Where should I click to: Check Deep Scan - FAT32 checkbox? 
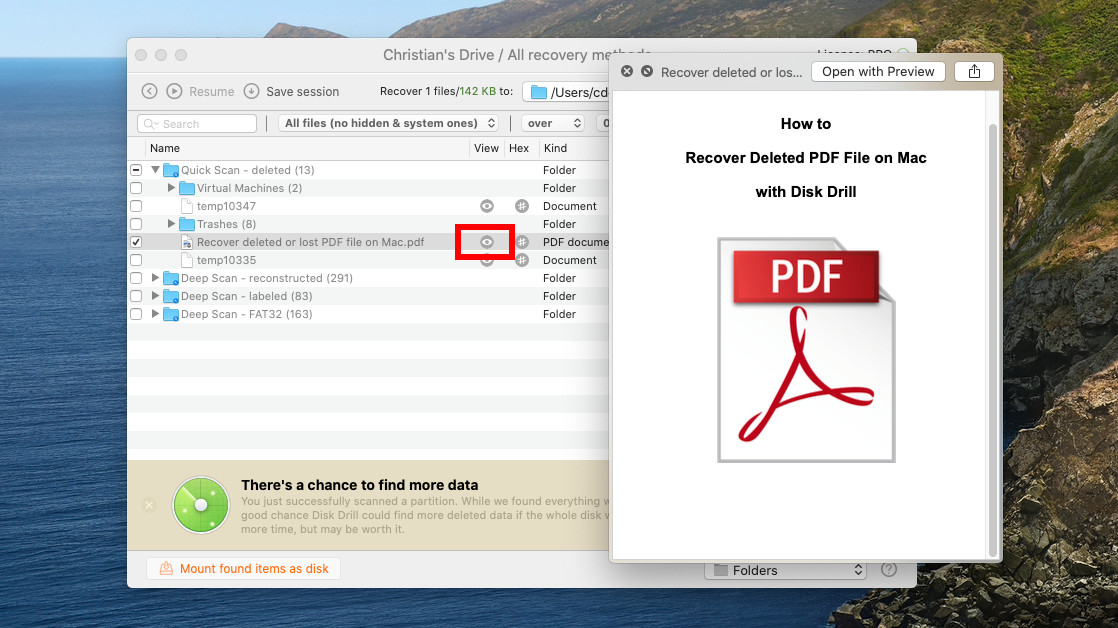[x=136, y=314]
